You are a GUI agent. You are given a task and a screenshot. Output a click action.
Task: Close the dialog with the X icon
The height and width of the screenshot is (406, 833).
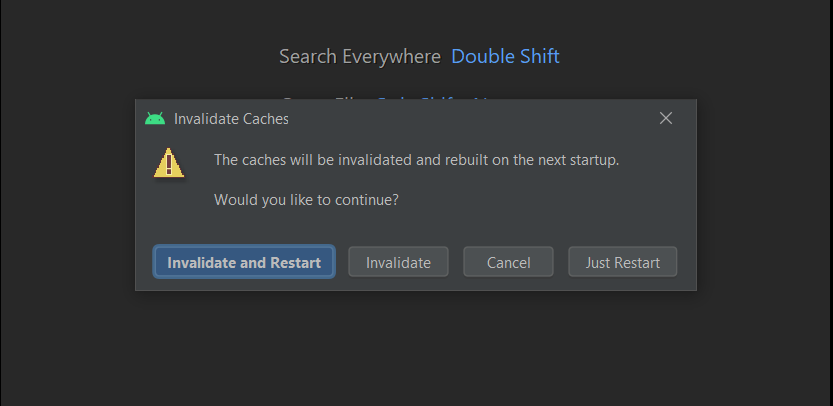coord(666,118)
